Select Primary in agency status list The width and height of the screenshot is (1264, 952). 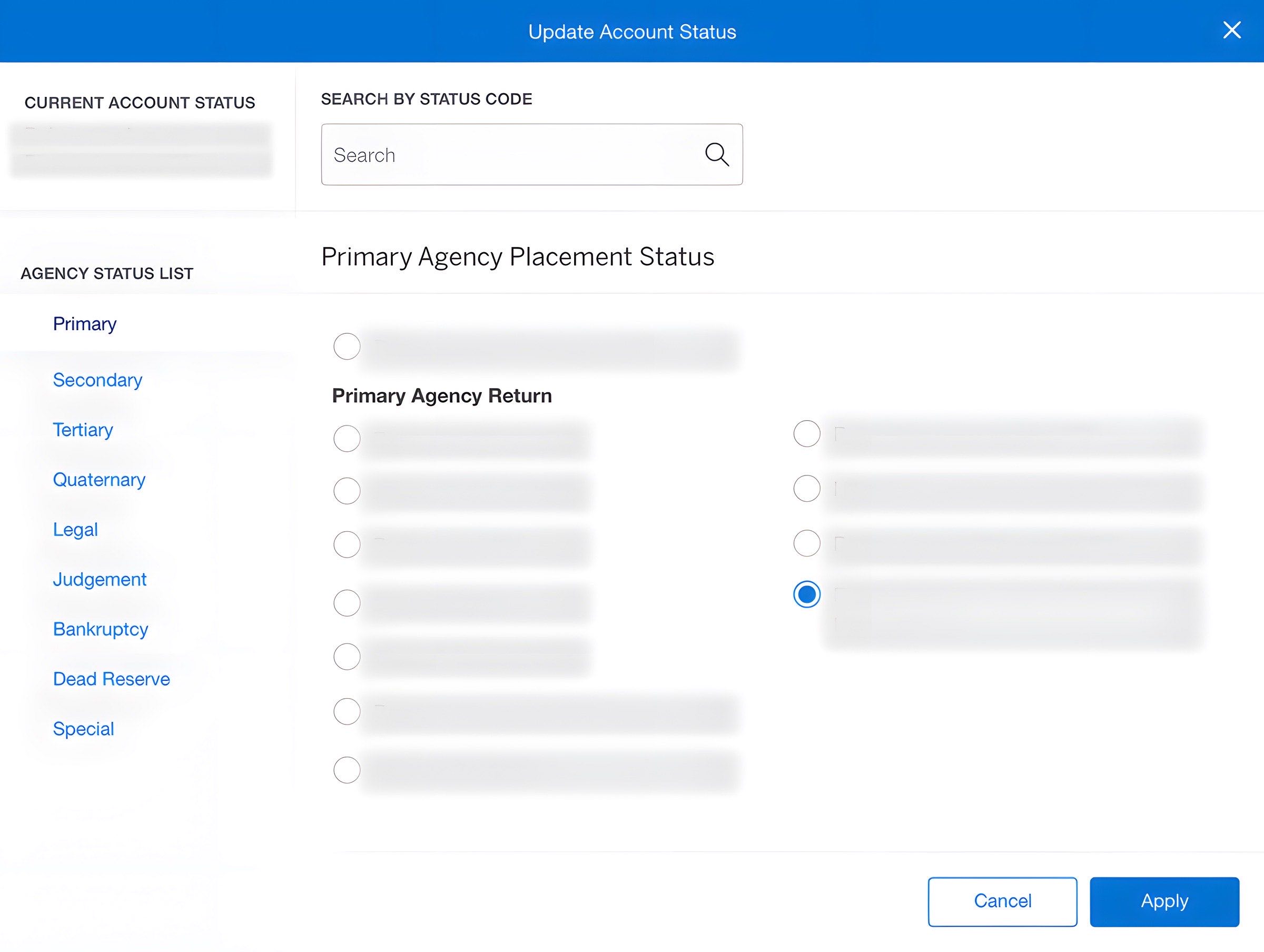tap(85, 323)
